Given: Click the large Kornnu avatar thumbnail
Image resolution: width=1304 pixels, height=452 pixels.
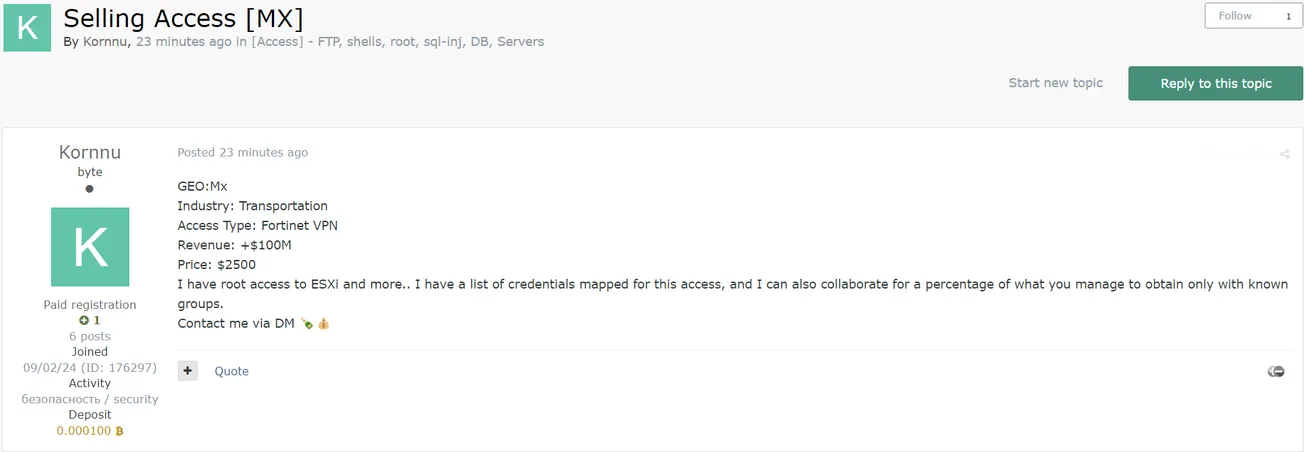Looking at the screenshot, I should click(x=90, y=247).
